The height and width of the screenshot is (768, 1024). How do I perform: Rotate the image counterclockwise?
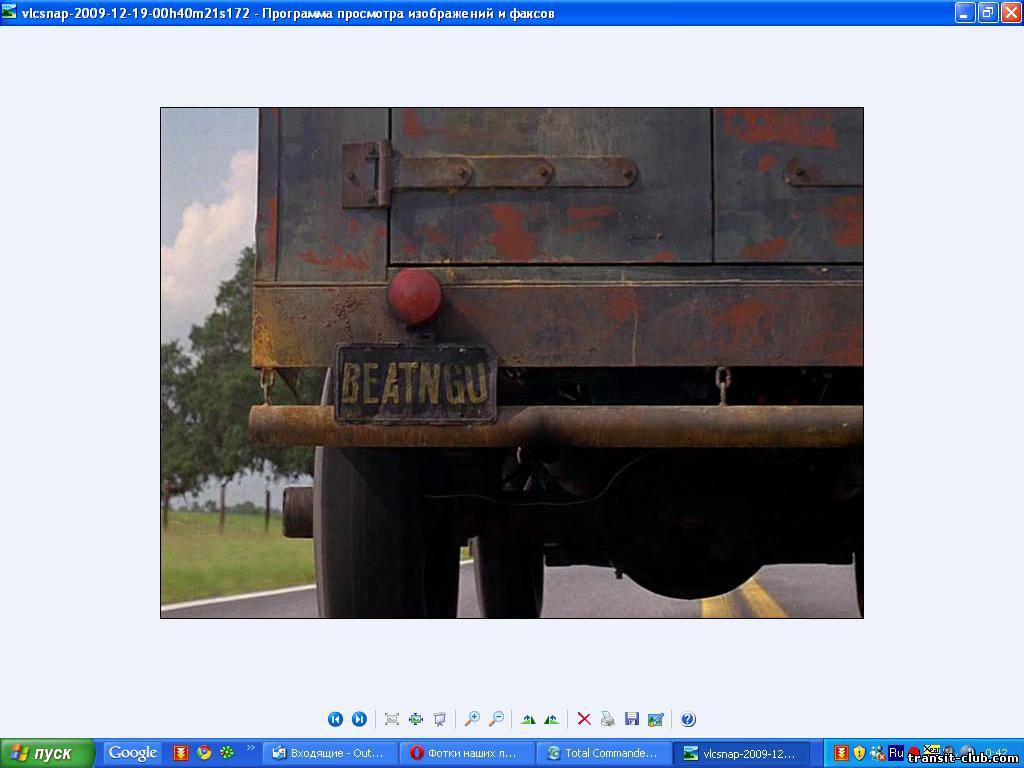coord(552,719)
